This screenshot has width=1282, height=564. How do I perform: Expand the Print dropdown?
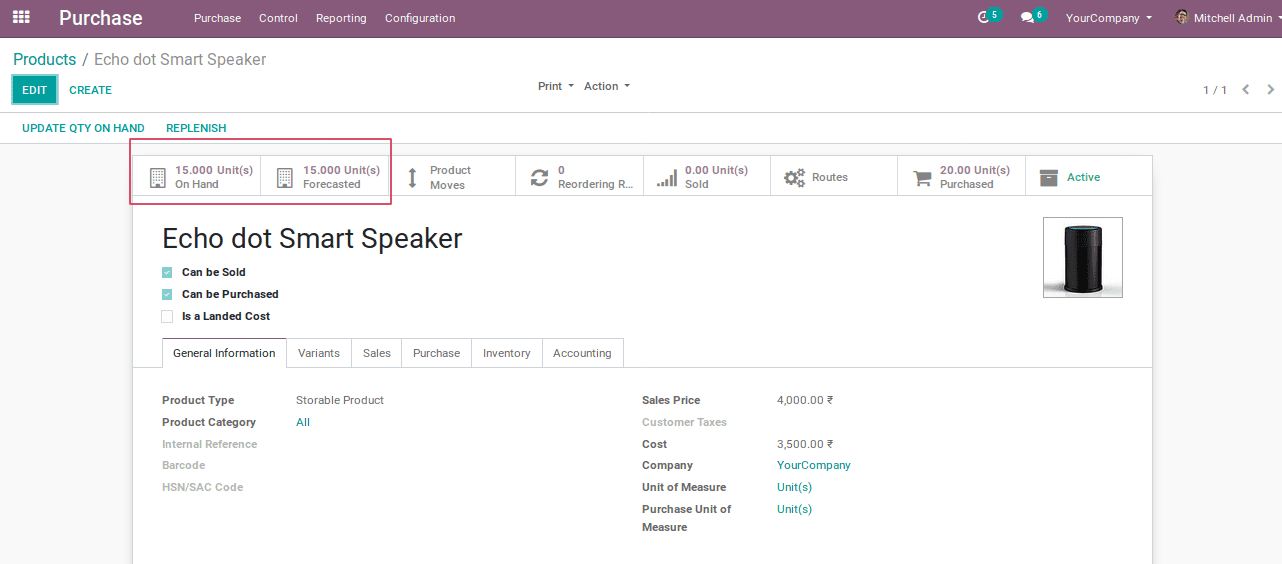556,86
